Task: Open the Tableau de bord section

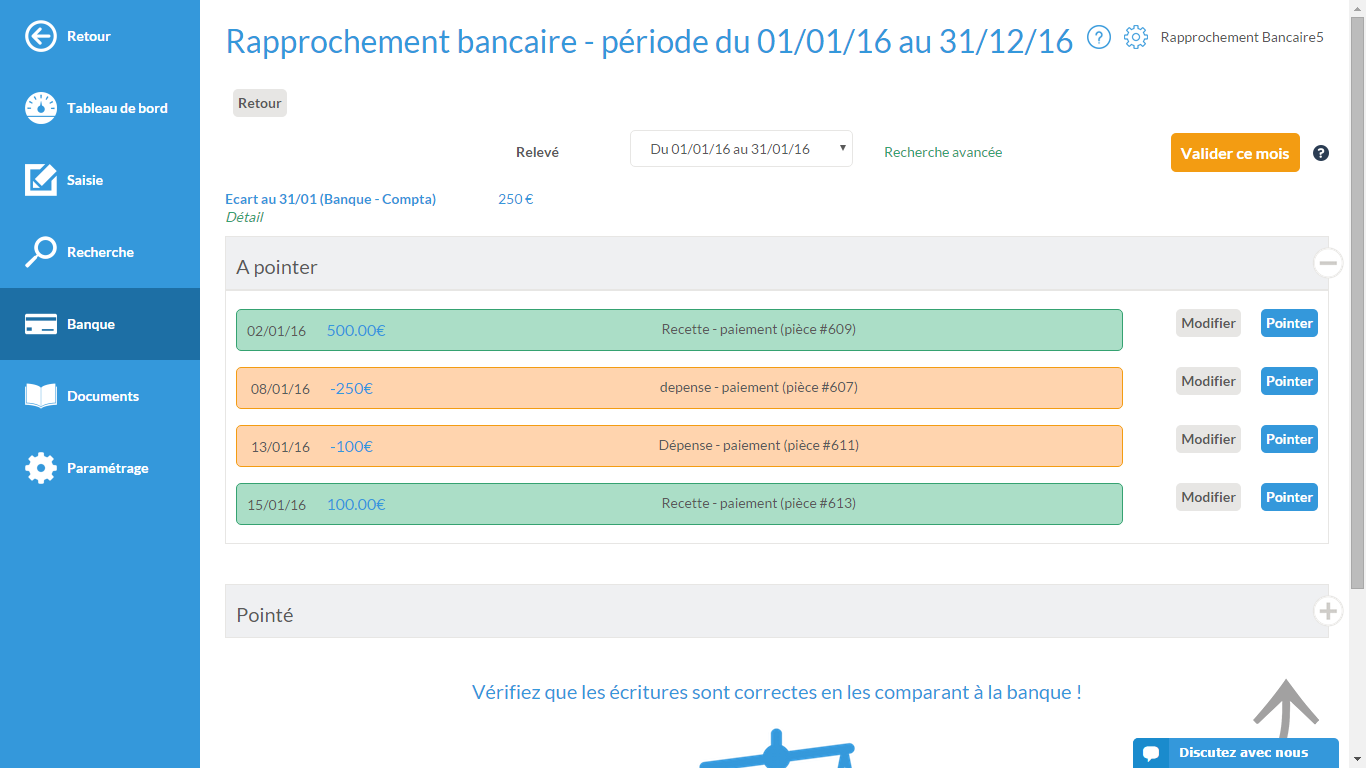Action: click(41, 107)
